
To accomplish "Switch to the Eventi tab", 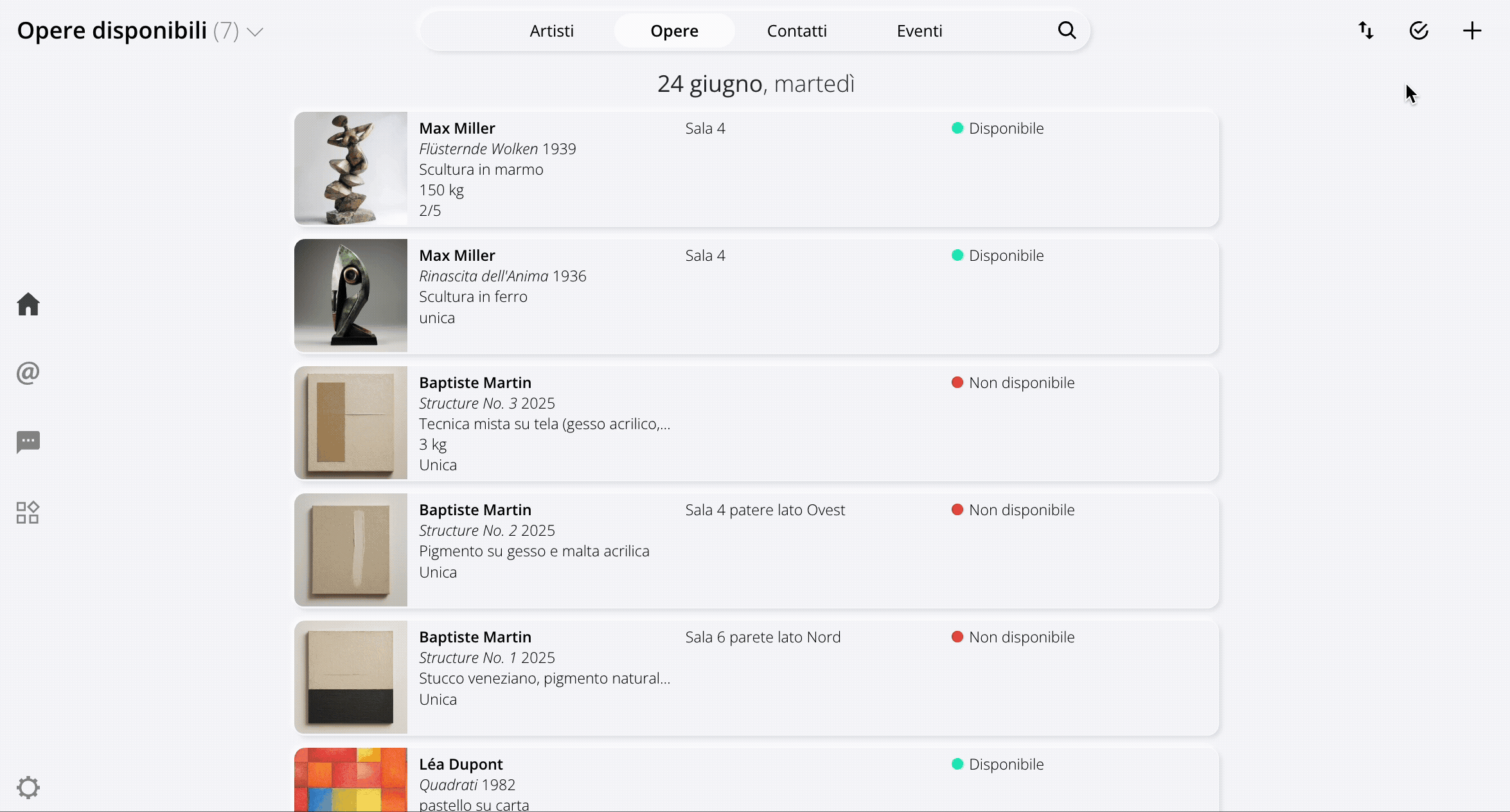I will [x=919, y=30].
